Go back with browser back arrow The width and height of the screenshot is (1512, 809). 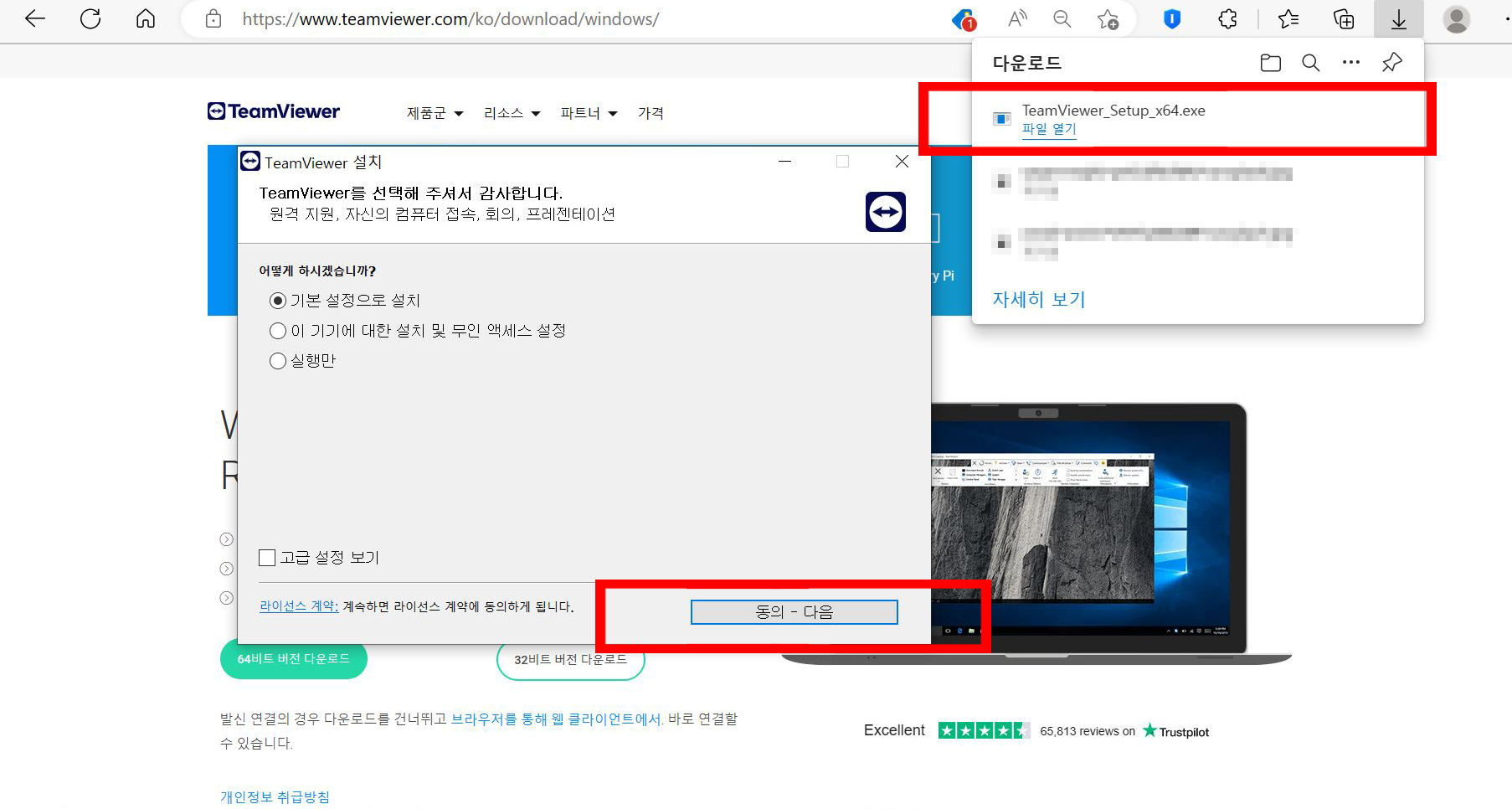(x=35, y=18)
